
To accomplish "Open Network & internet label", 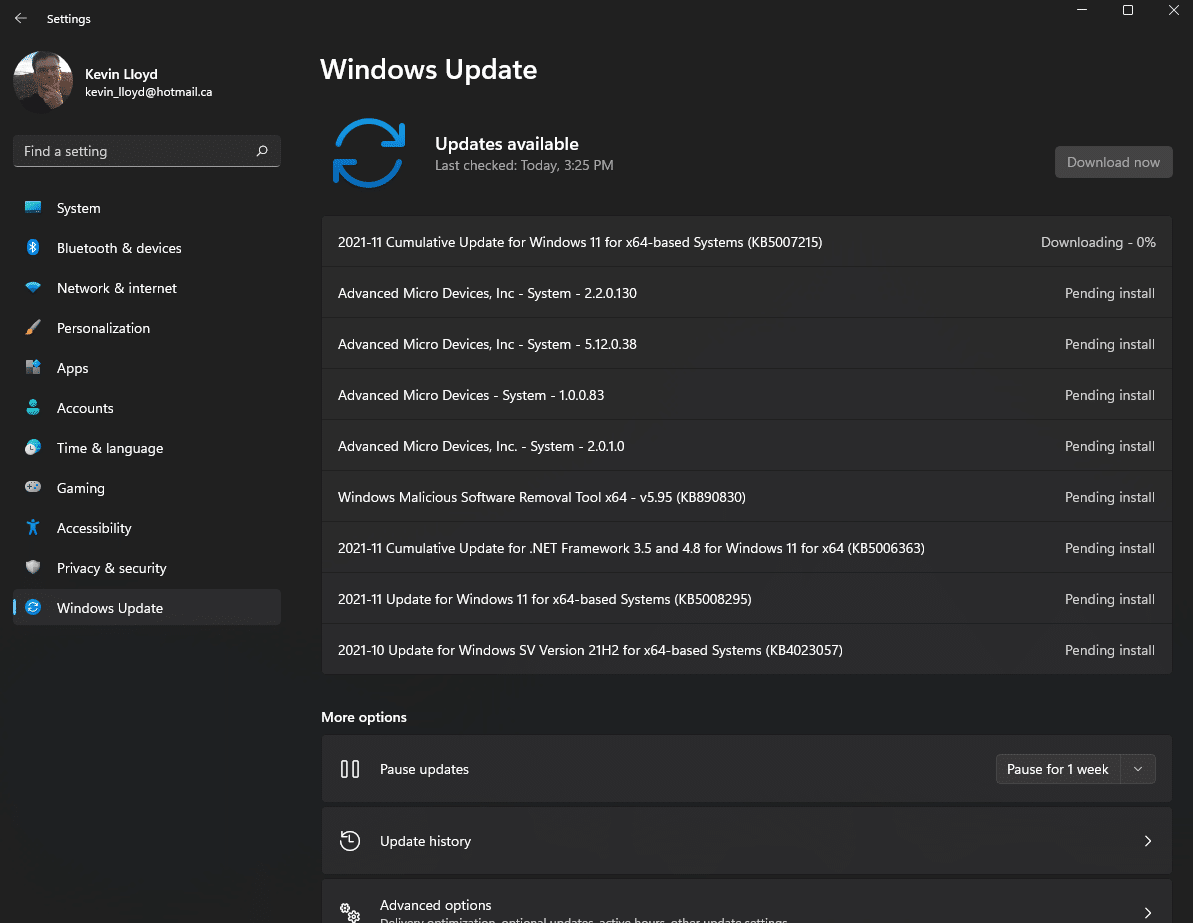I will coord(117,288).
